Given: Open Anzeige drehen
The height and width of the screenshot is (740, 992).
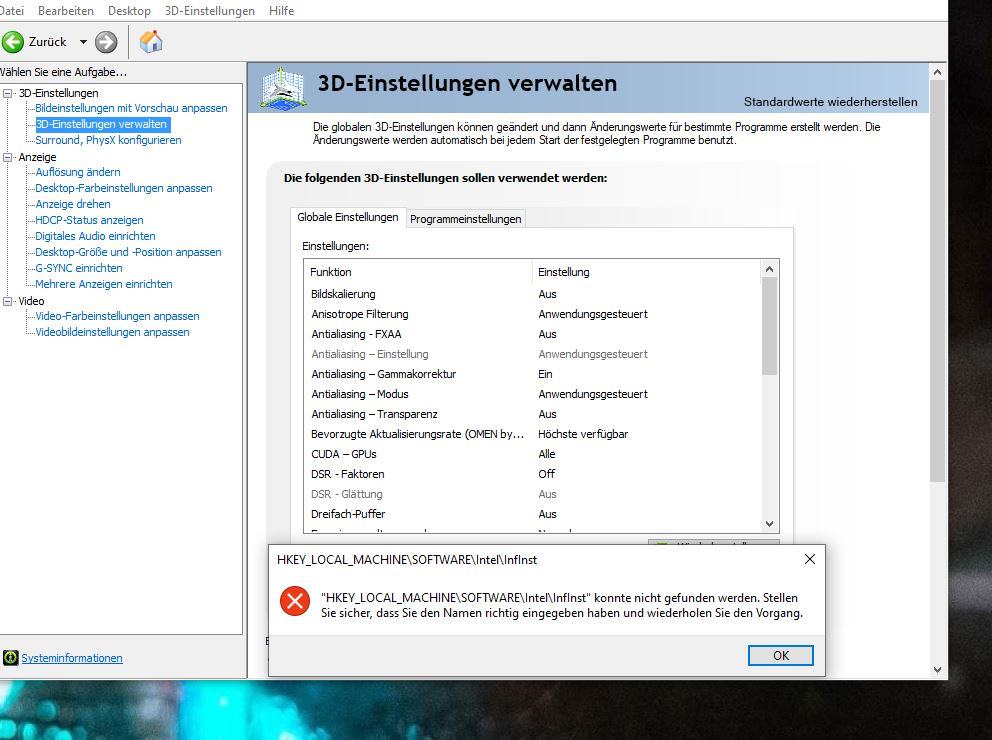Looking at the screenshot, I should (73, 204).
